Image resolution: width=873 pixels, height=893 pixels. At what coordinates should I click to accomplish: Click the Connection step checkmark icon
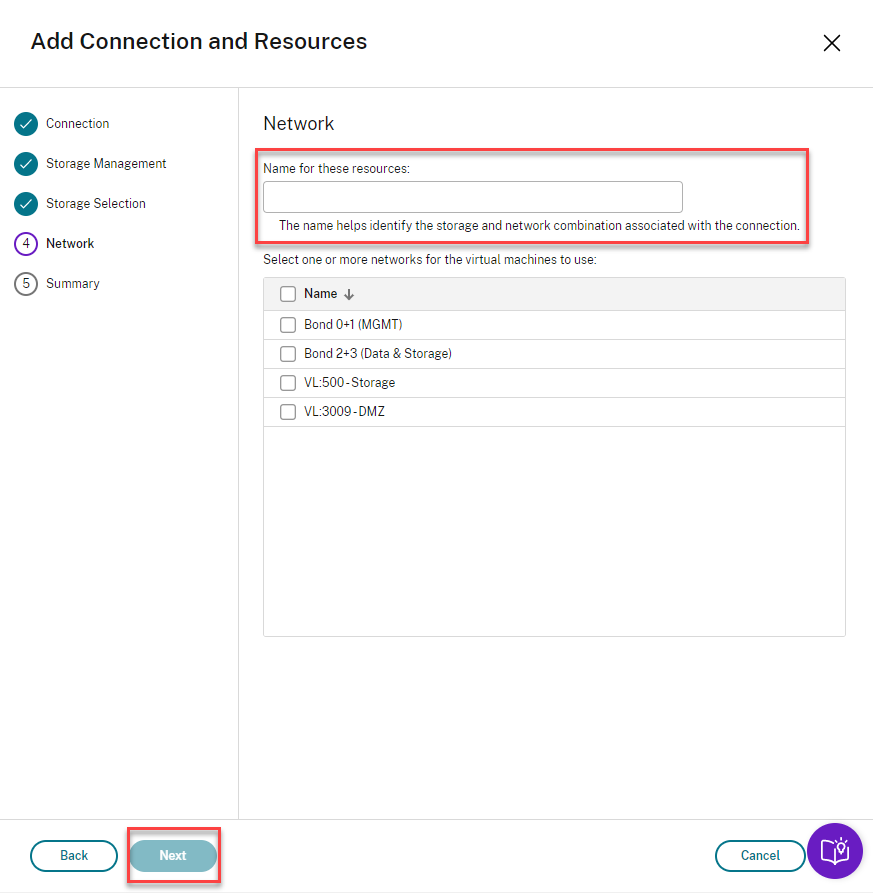pyautogui.click(x=26, y=124)
